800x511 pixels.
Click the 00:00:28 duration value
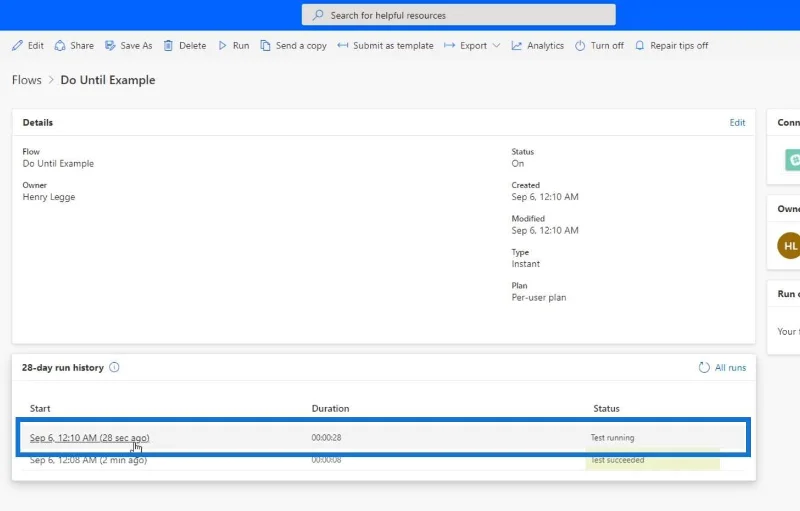click(327, 438)
